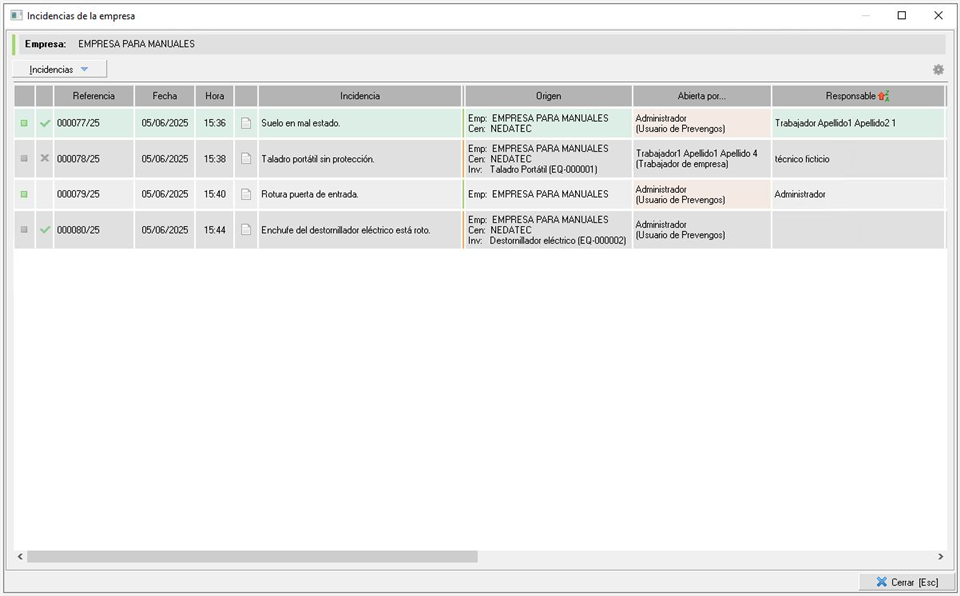This screenshot has width=960, height=596.
Task: Click the Abierta por... column header
Action: click(x=701, y=97)
